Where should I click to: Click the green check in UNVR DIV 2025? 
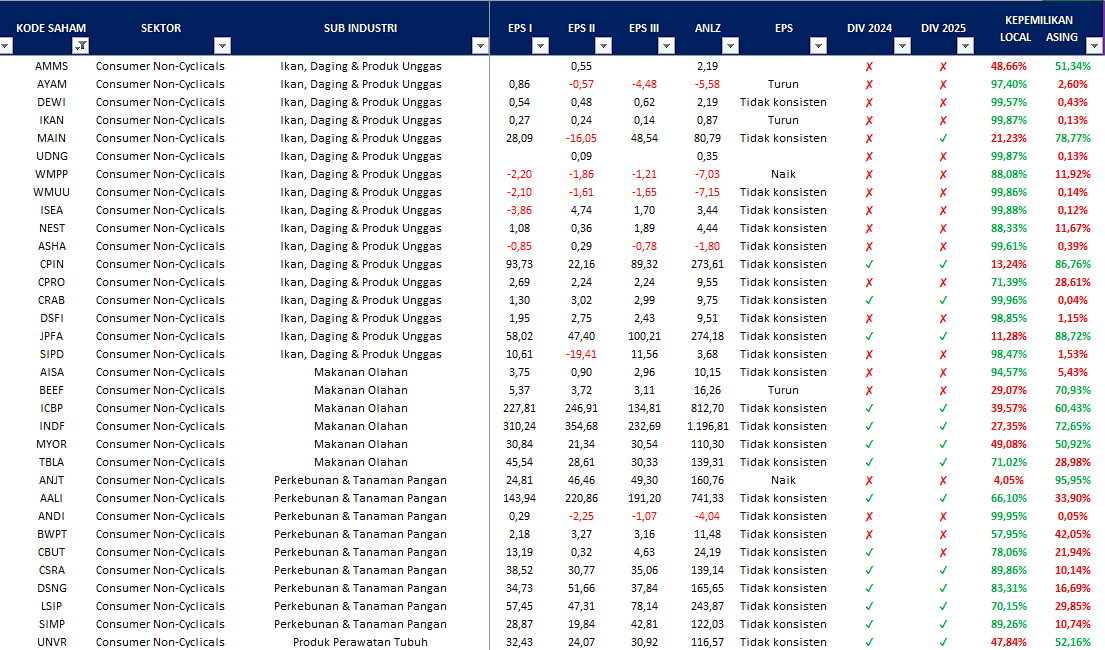pos(943,642)
